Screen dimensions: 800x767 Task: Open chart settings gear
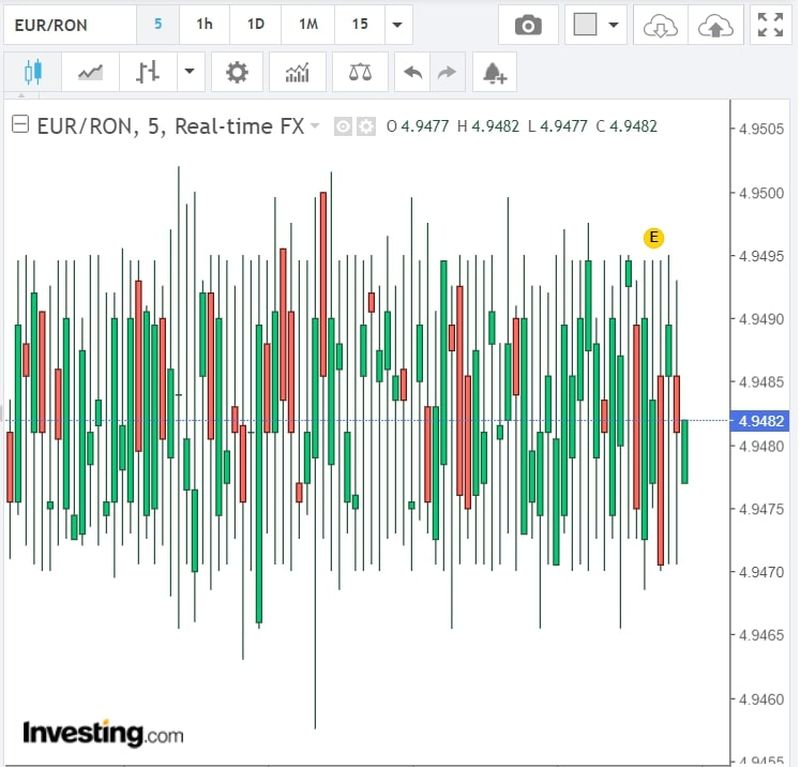(237, 72)
